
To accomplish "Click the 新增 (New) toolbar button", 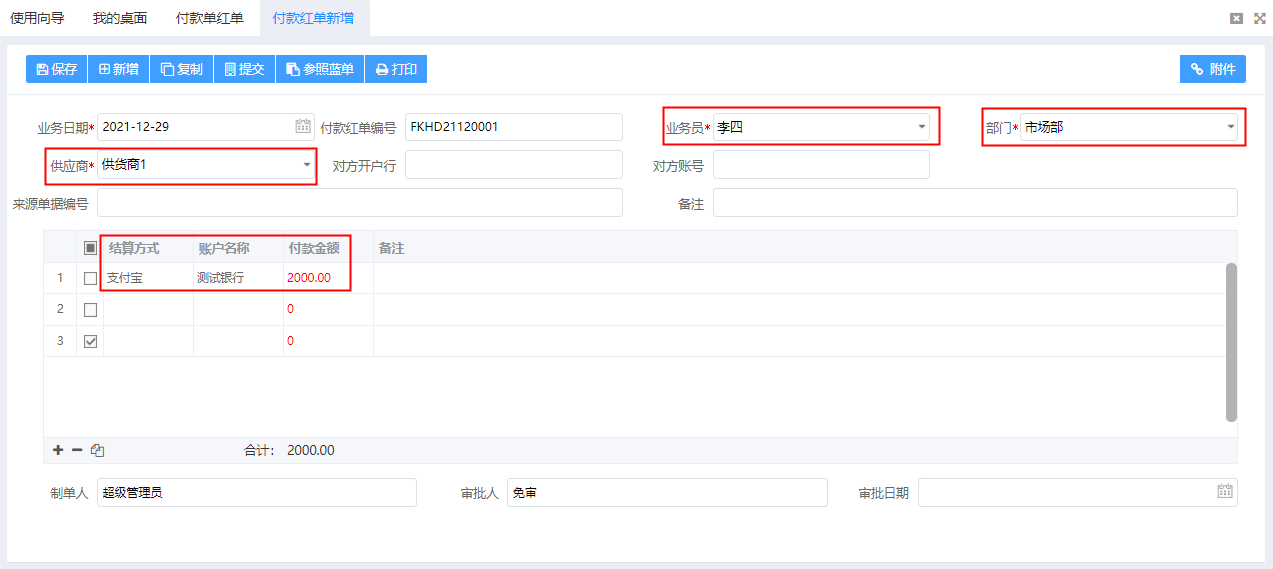I will (119, 69).
